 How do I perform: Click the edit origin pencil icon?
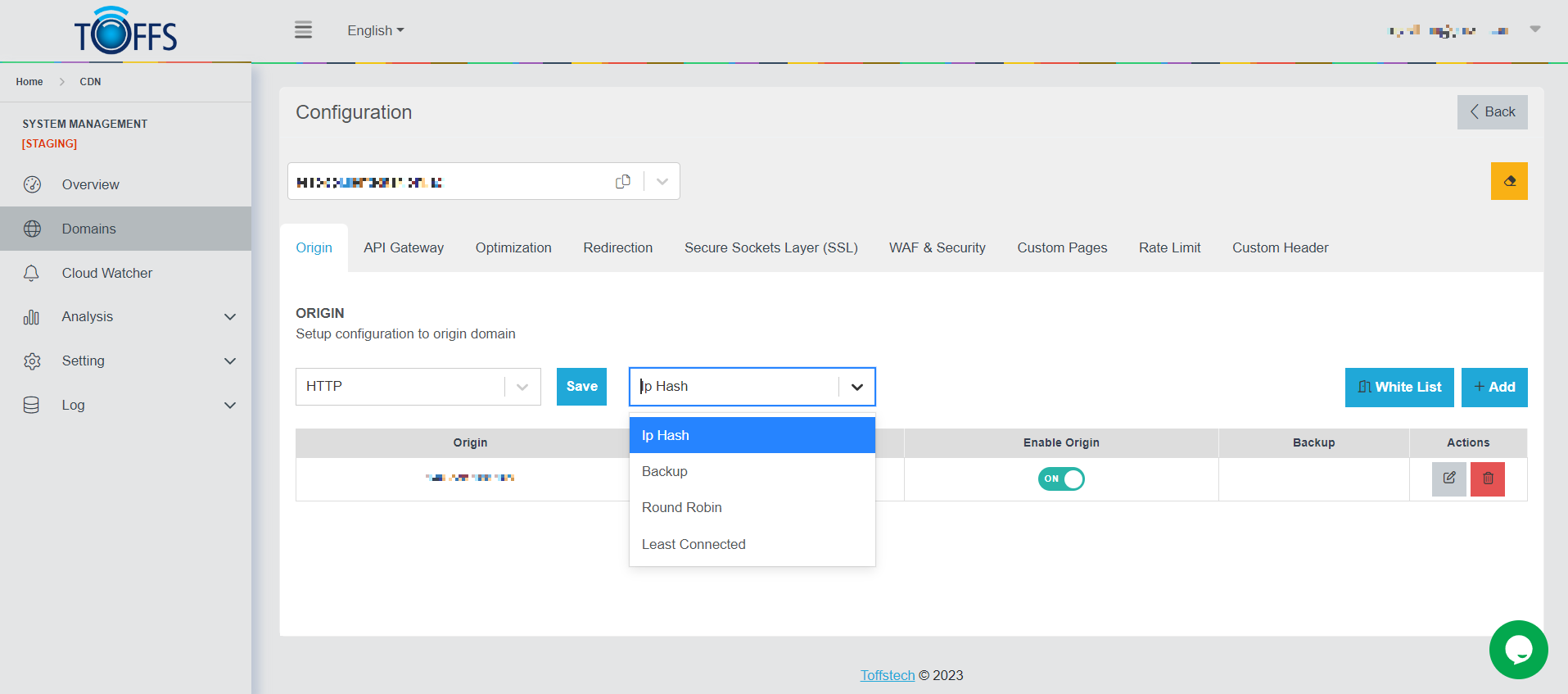[x=1448, y=479]
